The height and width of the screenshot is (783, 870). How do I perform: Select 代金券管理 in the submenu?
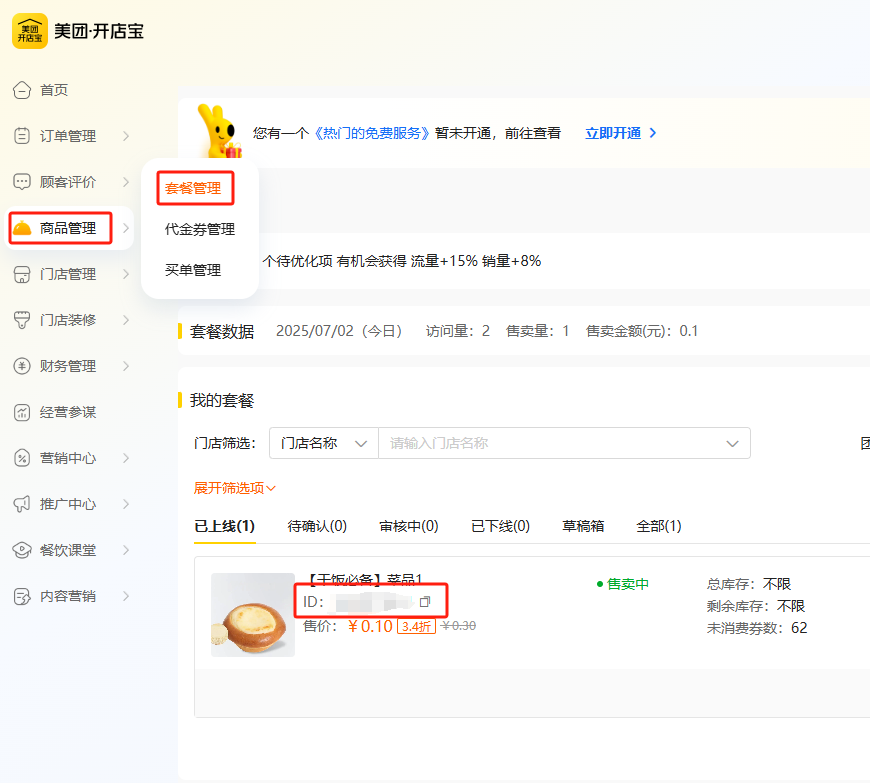click(200, 229)
